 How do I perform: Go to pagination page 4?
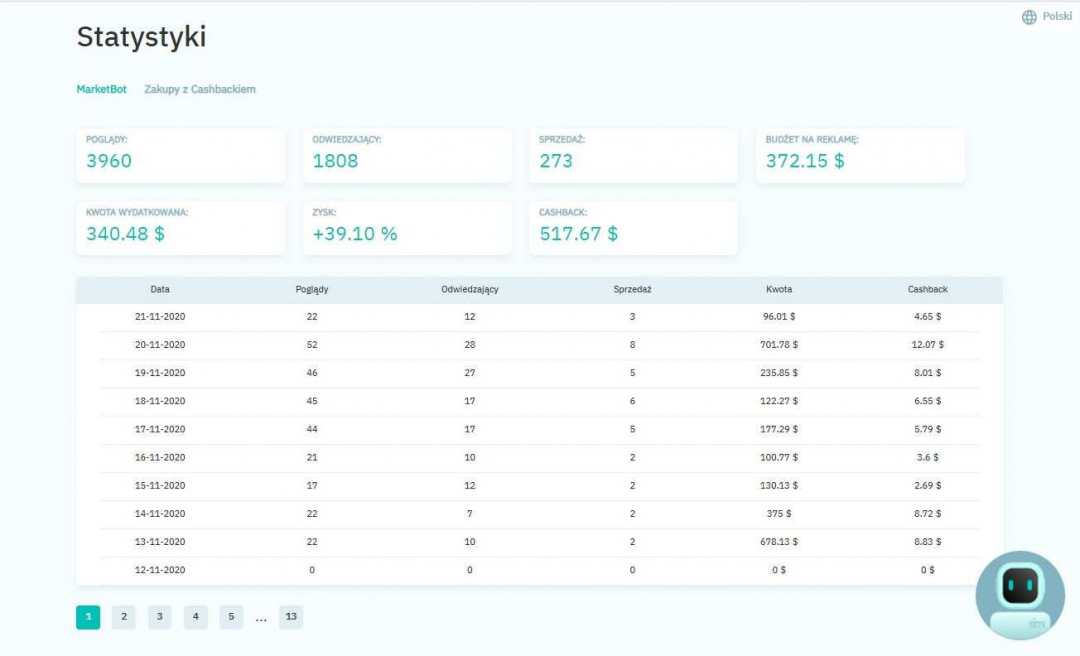pyautogui.click(x=195, y=617)
